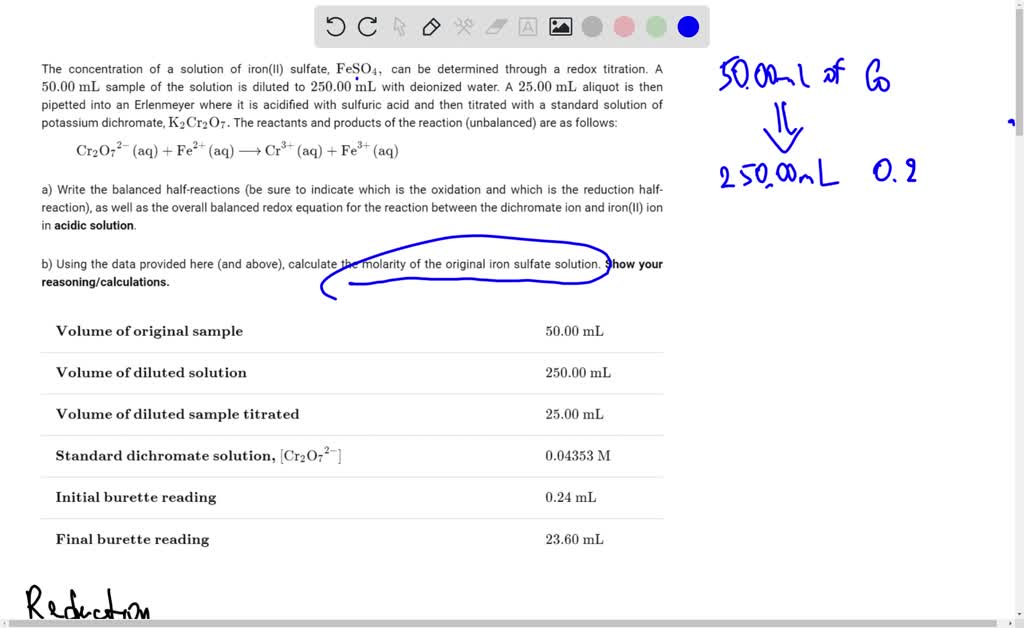Viewport: 1024px width, 628px height.
Task: Click the bold 'acidic solution' text
Action: 95,225
